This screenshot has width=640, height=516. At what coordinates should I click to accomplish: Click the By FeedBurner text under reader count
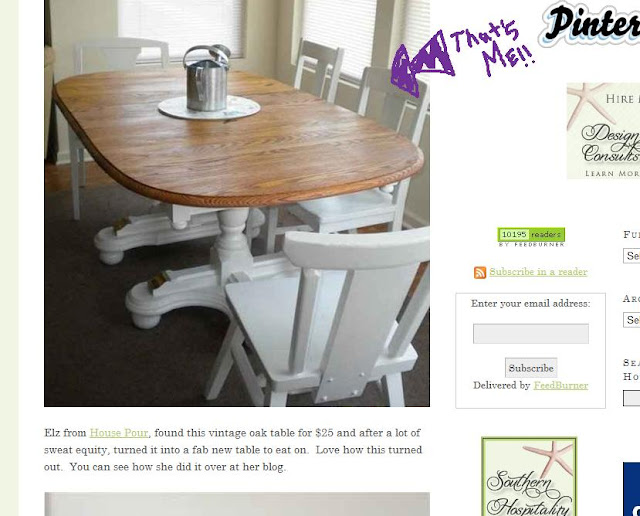pos(531,245)
